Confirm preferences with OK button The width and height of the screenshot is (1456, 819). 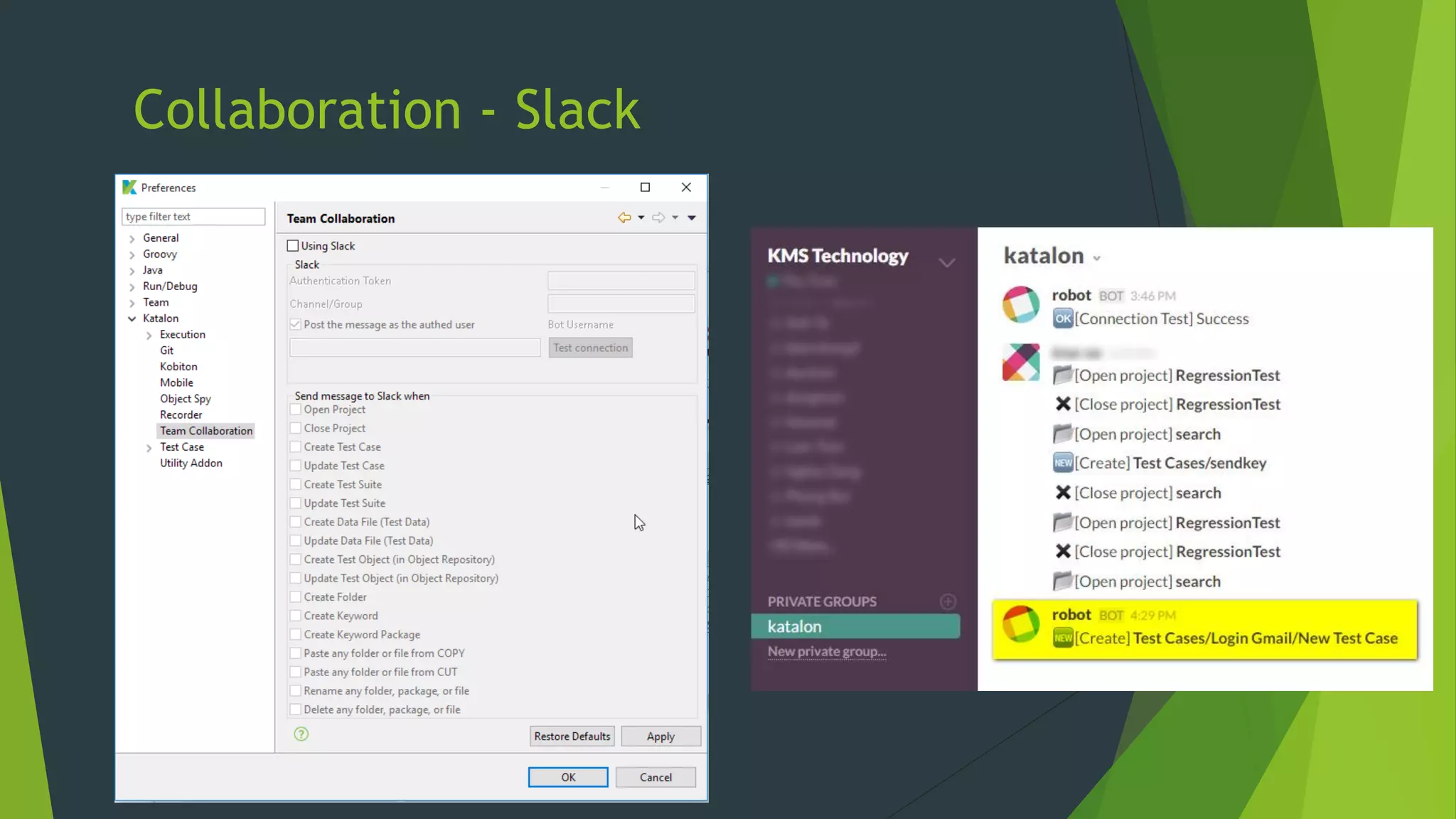point(568,777)
